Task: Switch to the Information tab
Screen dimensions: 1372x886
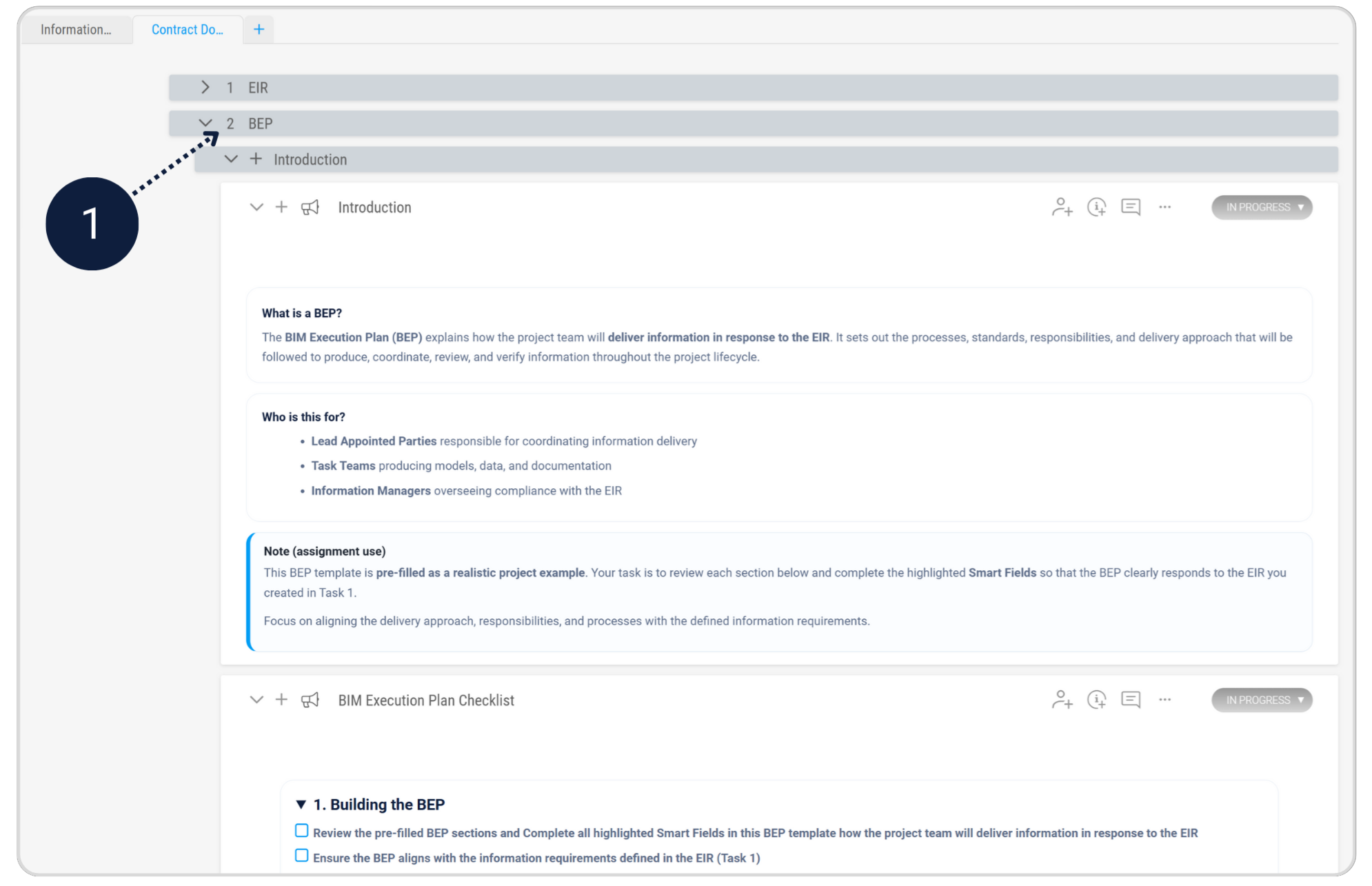Action: 76,30
